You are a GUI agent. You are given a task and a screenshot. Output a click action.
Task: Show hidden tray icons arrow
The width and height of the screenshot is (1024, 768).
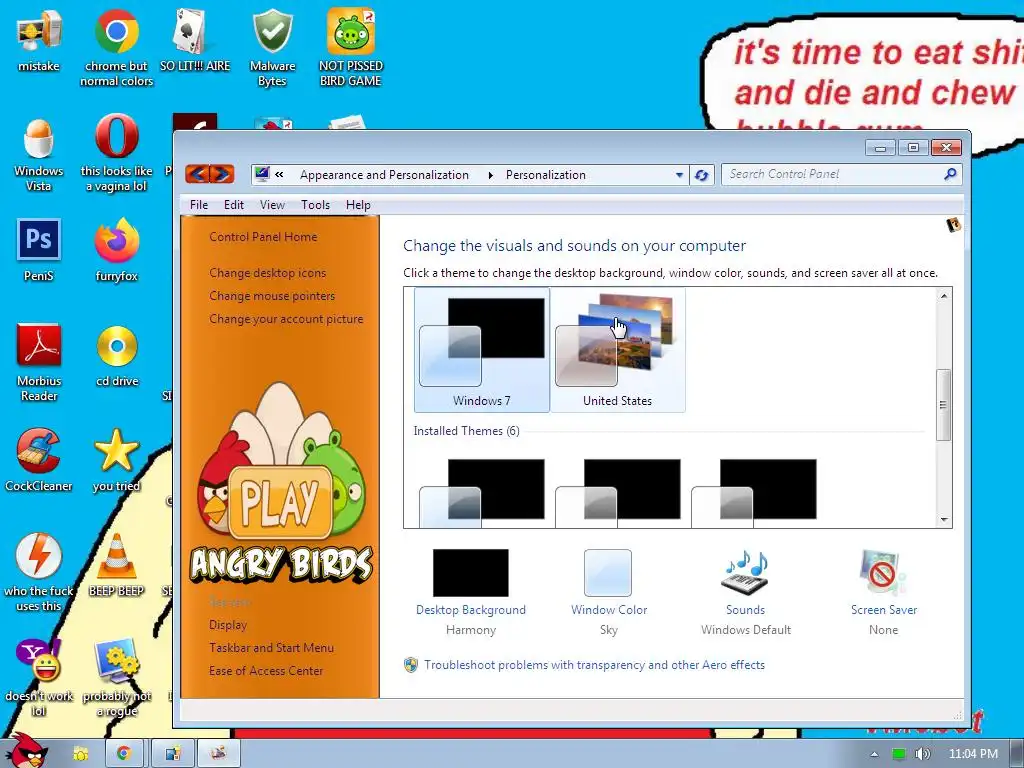tap(874, 754)
